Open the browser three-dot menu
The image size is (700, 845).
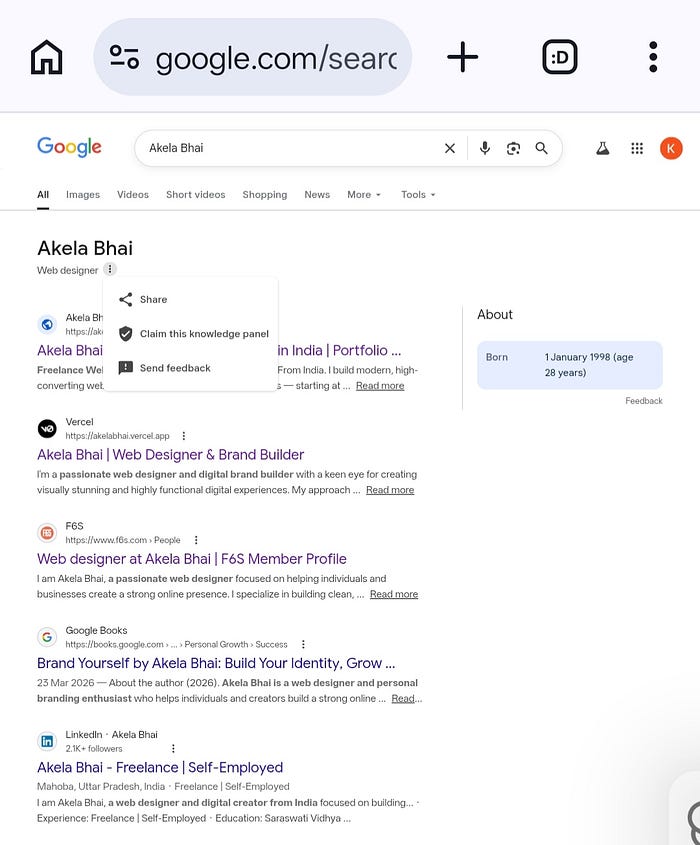click(x=653, y=57)
